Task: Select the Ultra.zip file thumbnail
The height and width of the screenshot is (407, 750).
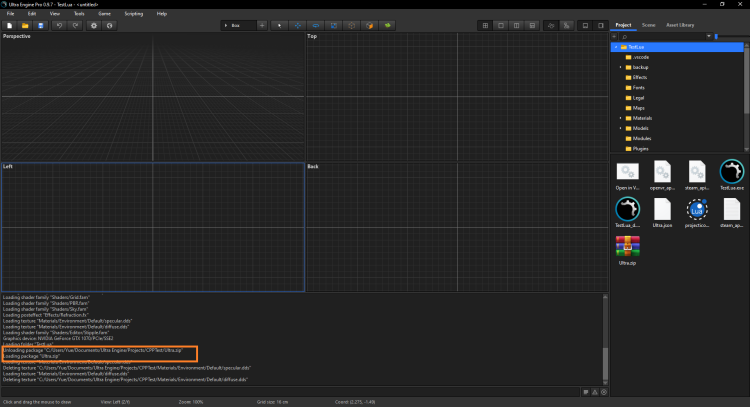Action: (x=627, y=247)
